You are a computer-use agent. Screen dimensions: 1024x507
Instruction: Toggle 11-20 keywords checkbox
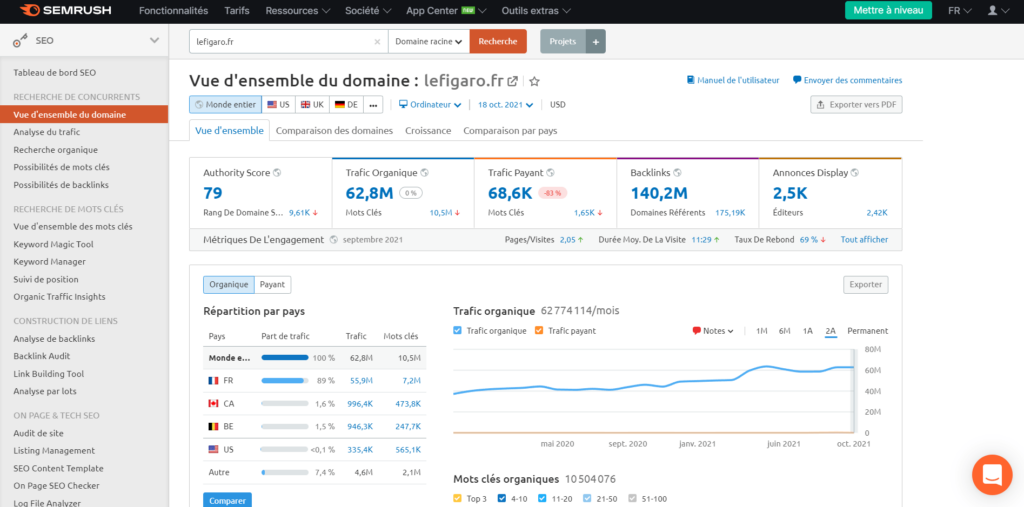coord(543,499)
